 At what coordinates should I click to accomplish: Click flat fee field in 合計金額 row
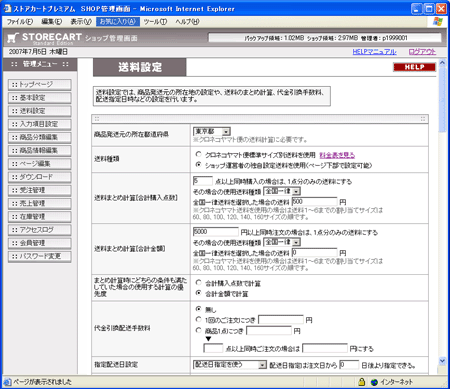314,252
